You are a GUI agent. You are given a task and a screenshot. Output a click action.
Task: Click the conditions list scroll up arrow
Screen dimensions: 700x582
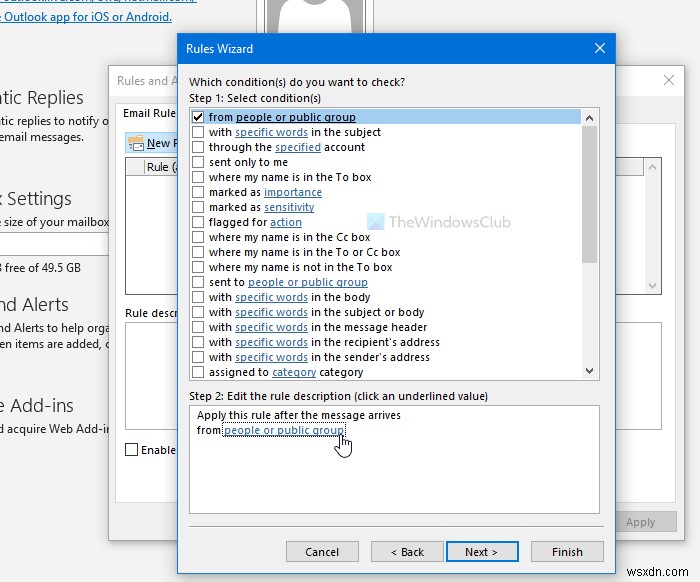(x=589, y=118)
